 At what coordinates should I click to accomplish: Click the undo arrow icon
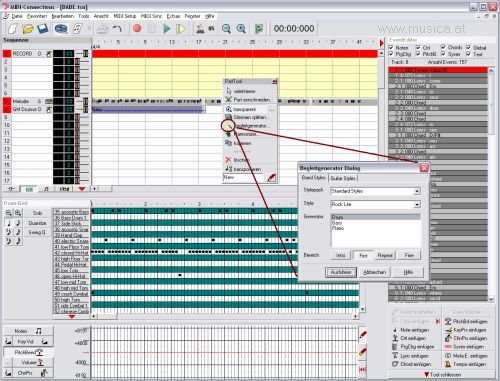coord(117,29)
